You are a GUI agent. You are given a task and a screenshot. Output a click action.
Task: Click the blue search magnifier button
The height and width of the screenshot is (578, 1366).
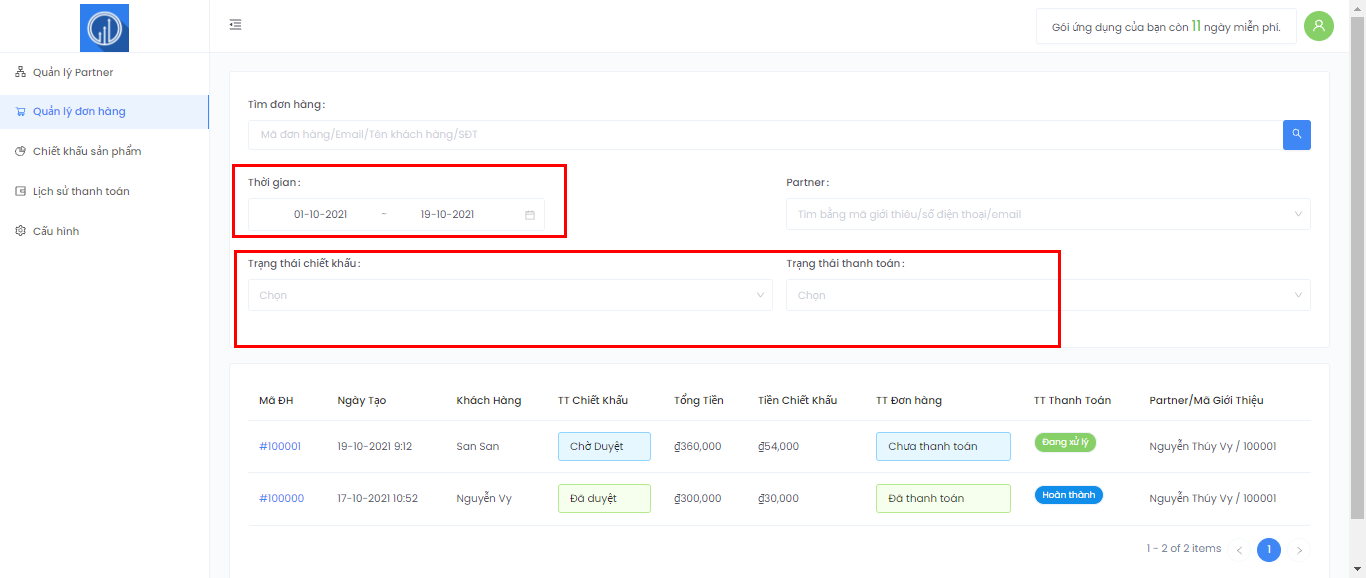click(1296, 134)
